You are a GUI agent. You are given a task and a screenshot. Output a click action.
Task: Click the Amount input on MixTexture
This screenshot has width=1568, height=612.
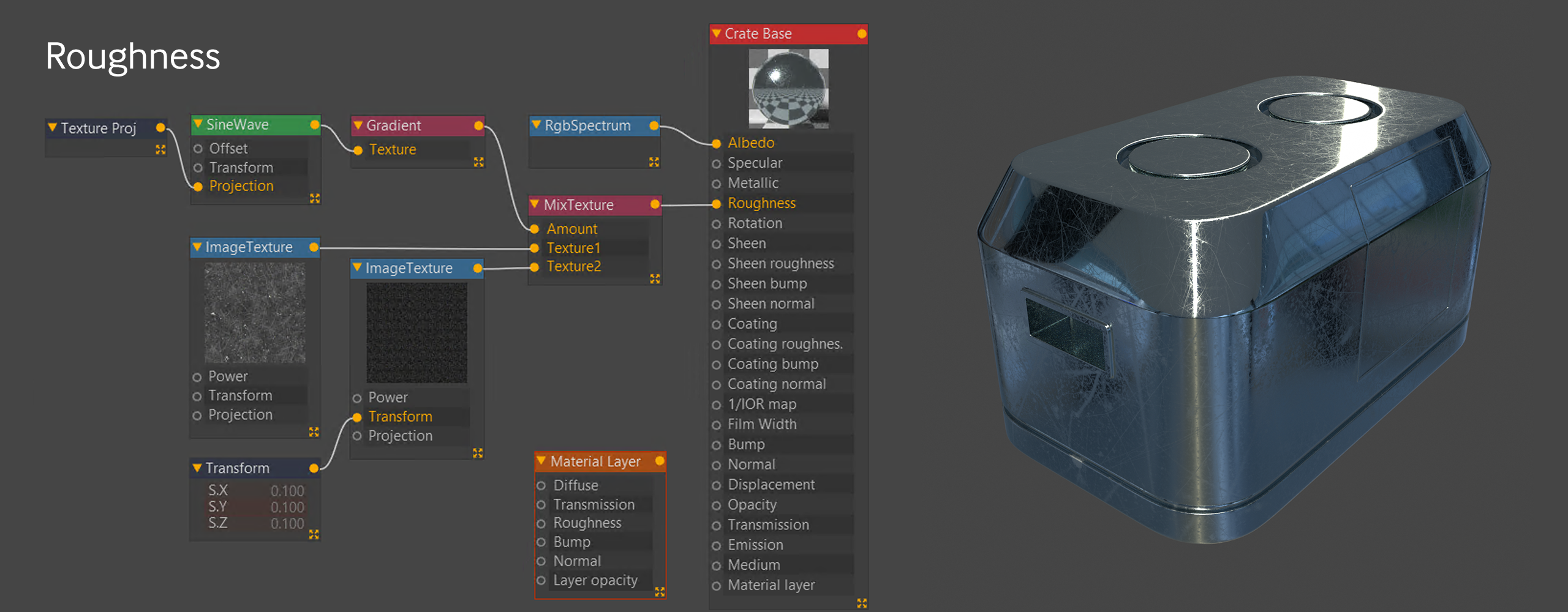[x=571, y=229]
